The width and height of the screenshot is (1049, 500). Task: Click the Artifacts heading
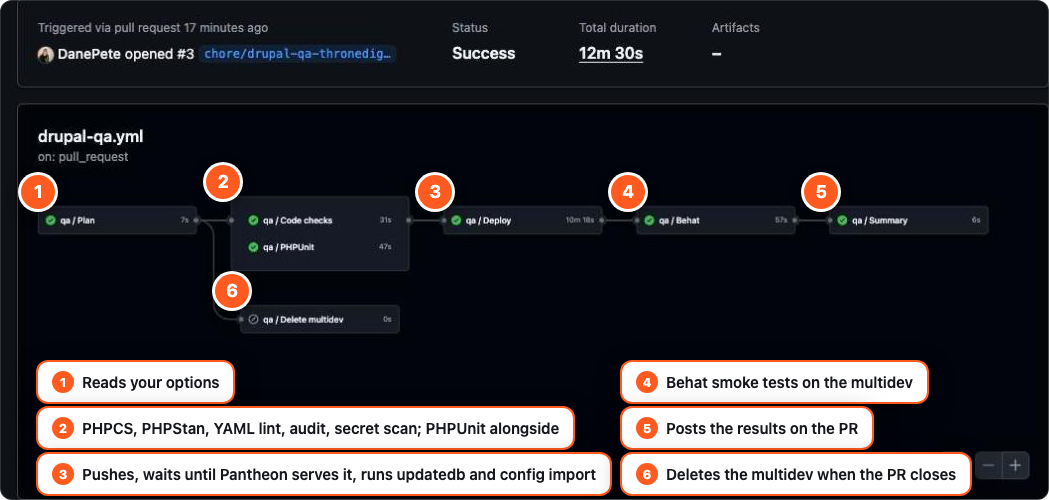pyautogui.click(x=736, y=28)
